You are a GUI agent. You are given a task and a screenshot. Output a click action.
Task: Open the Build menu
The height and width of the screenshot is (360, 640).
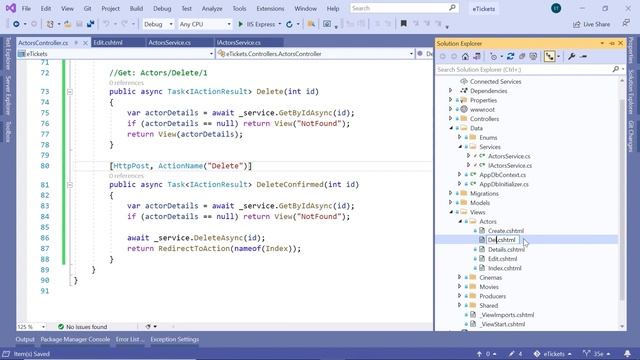coord(136,9)
